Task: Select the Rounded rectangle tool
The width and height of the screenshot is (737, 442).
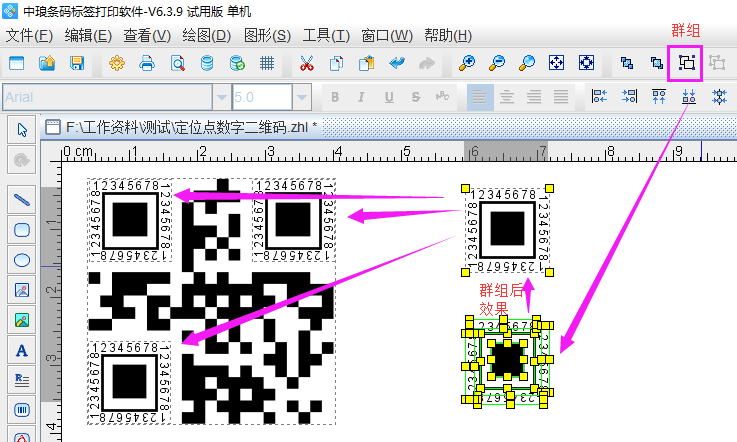Action: click(x=21, y=229)
